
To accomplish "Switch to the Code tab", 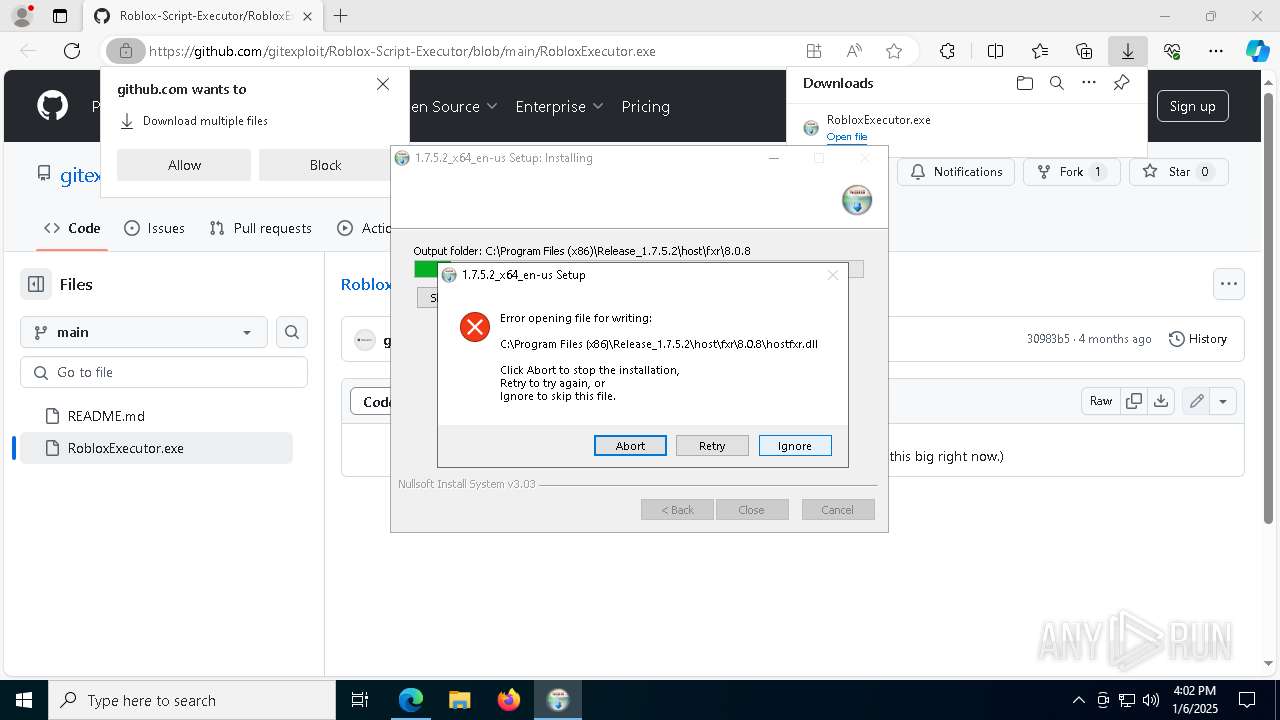I will [x=72, y=228].
